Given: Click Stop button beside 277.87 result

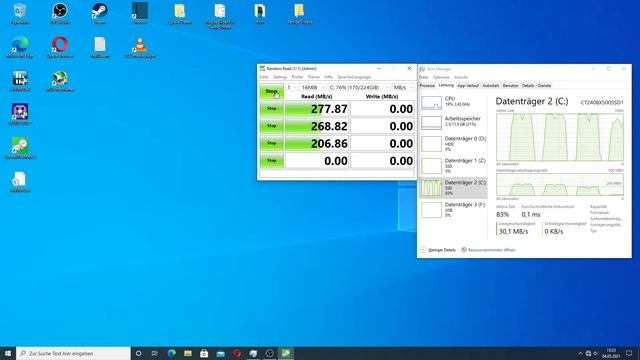Looking at the screenshot, I should click(271, 109).
